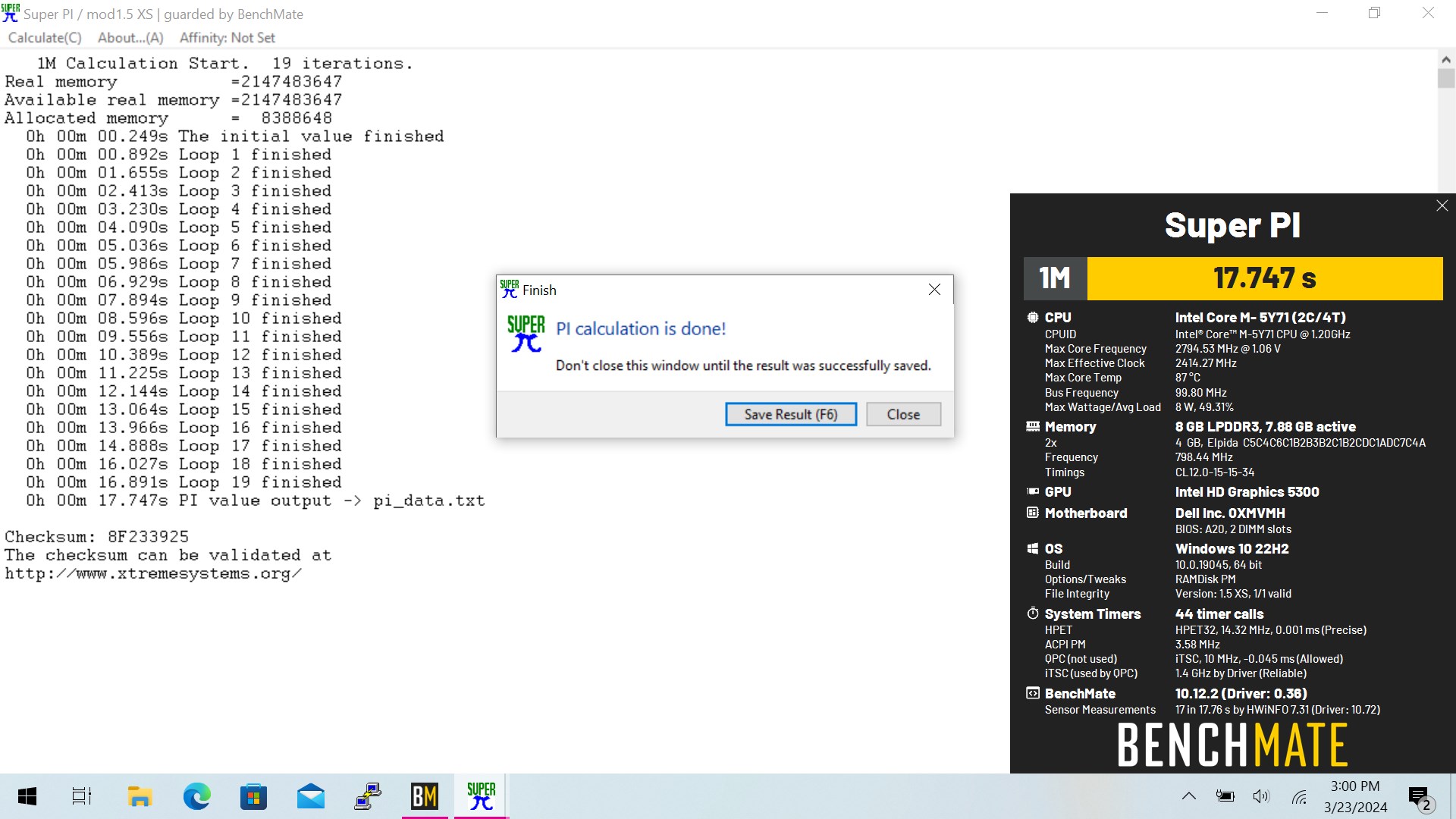1456x819 pixels.
Task: Click the battery power tray icon
Action: coord(1225,796)
